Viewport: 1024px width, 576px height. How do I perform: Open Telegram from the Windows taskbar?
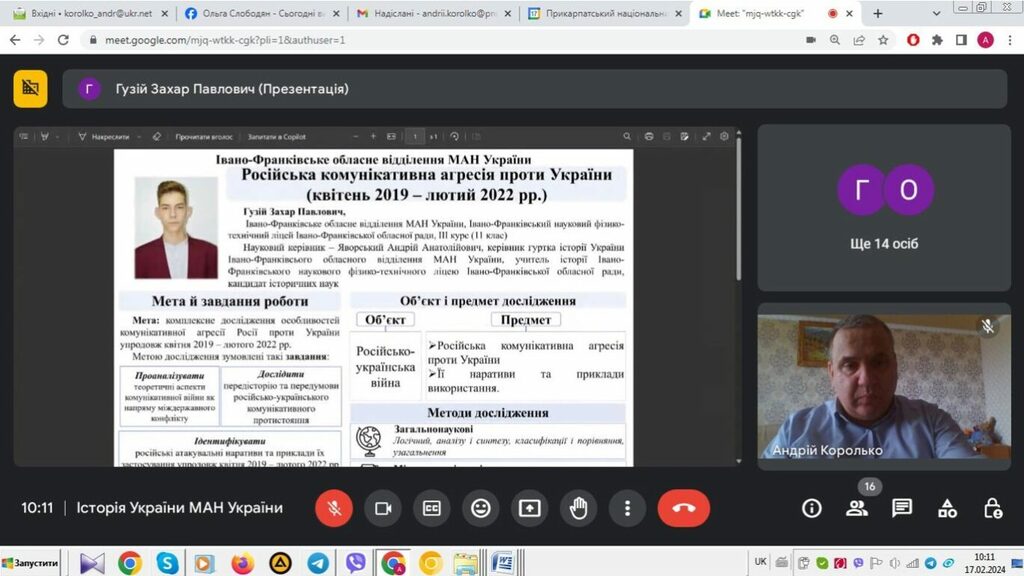318,563
